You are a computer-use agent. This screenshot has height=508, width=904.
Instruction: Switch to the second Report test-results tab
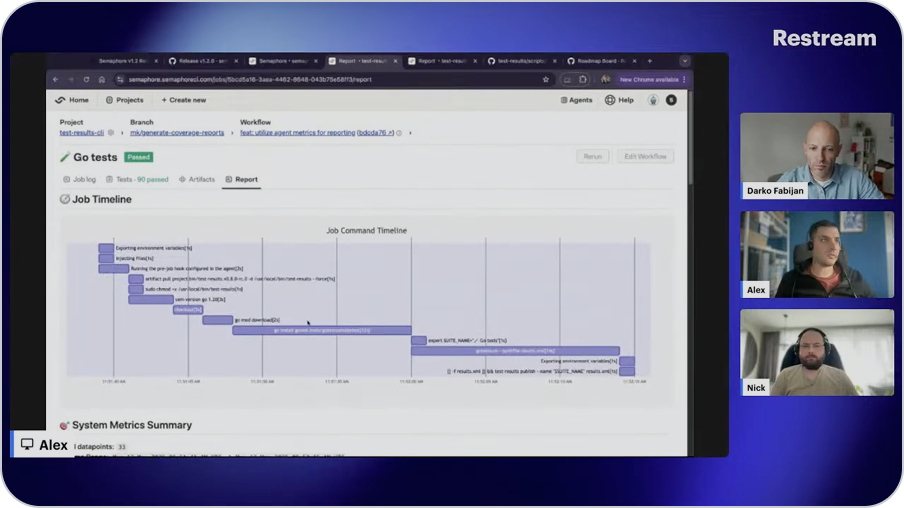click(x=441, y=61)
